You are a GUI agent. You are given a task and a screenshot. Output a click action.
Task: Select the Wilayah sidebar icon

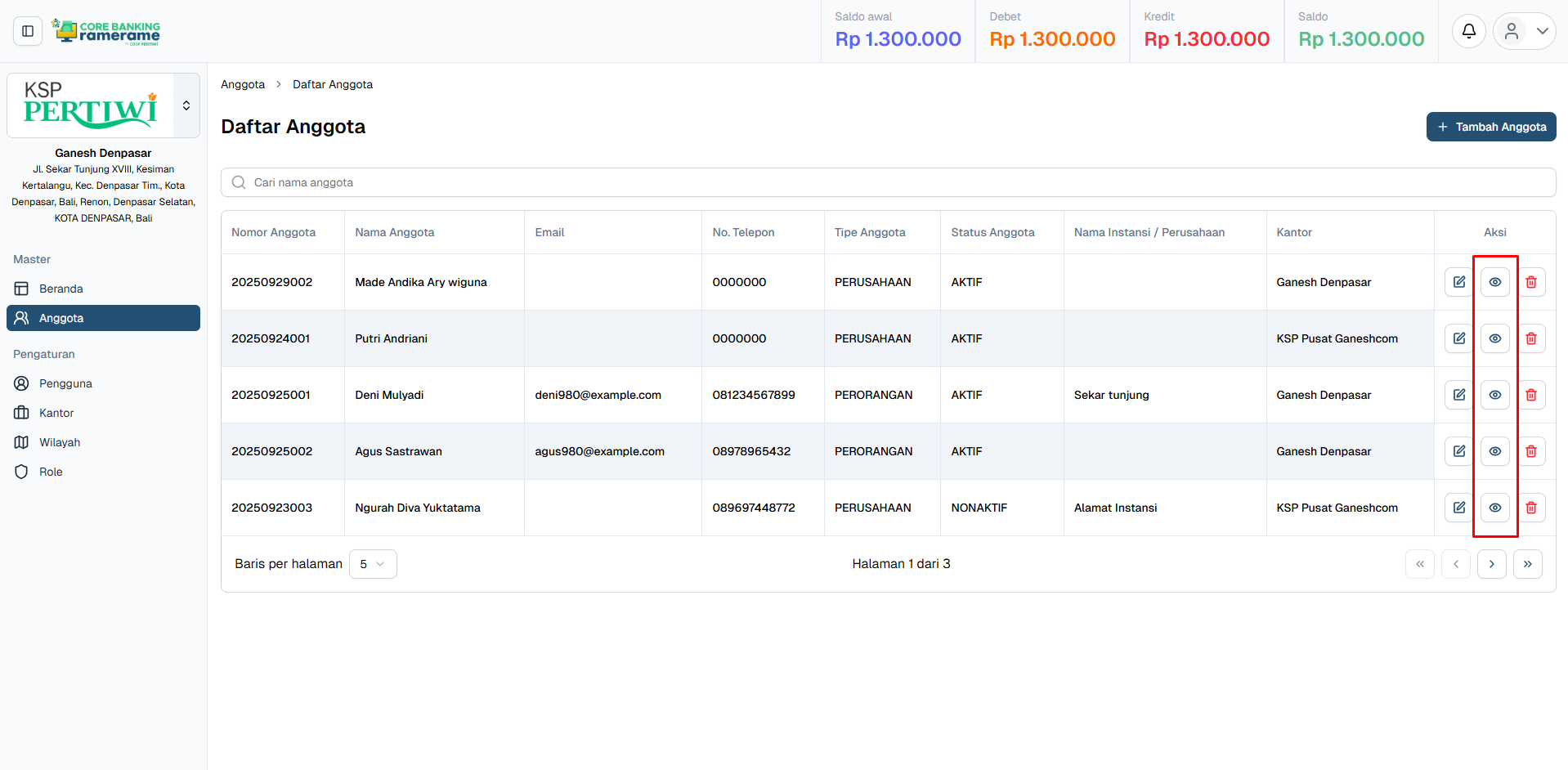[23, 442]
